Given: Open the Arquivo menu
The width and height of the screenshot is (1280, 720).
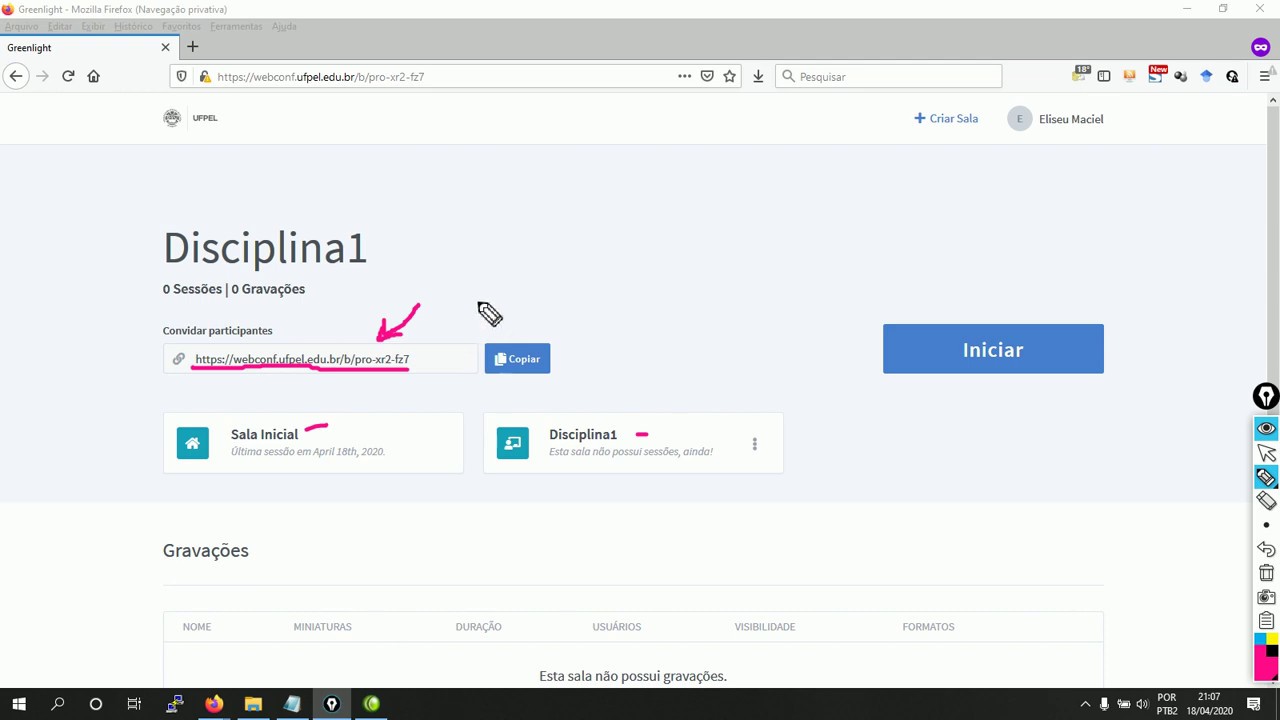Looking at the screenshot, I should point(21,26).
